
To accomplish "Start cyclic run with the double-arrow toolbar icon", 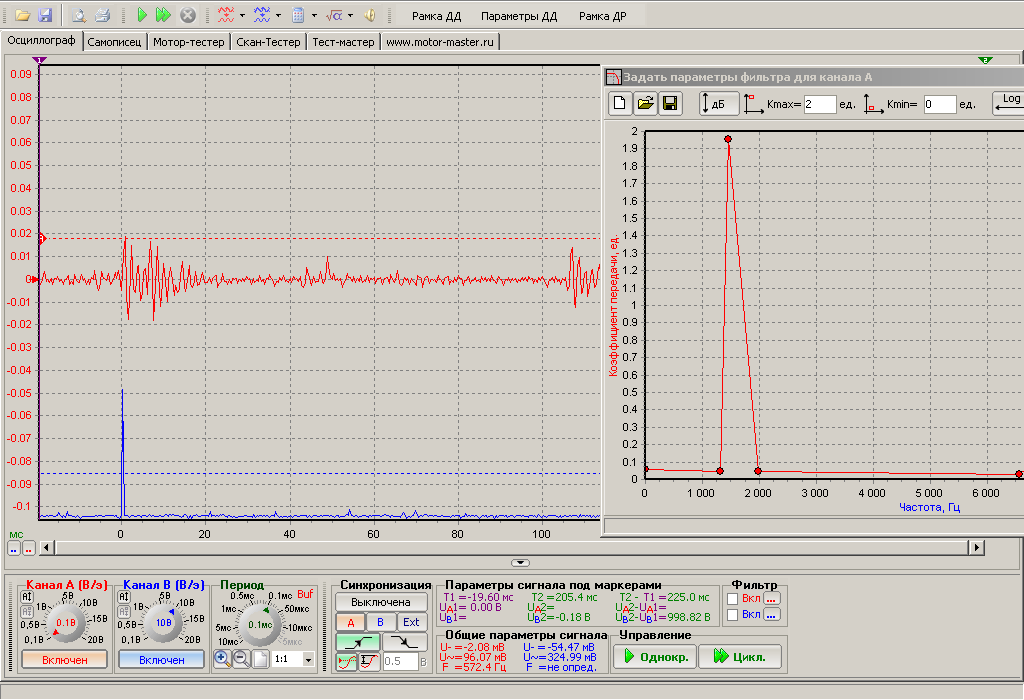I will point(163,15).
